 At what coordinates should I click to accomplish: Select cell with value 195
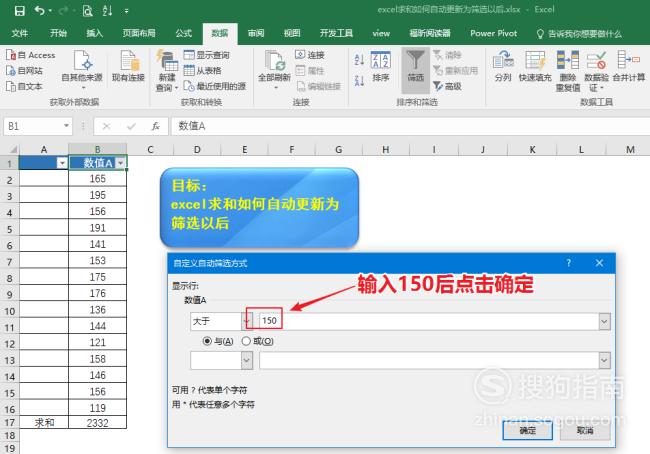click(x=97, y=195)
